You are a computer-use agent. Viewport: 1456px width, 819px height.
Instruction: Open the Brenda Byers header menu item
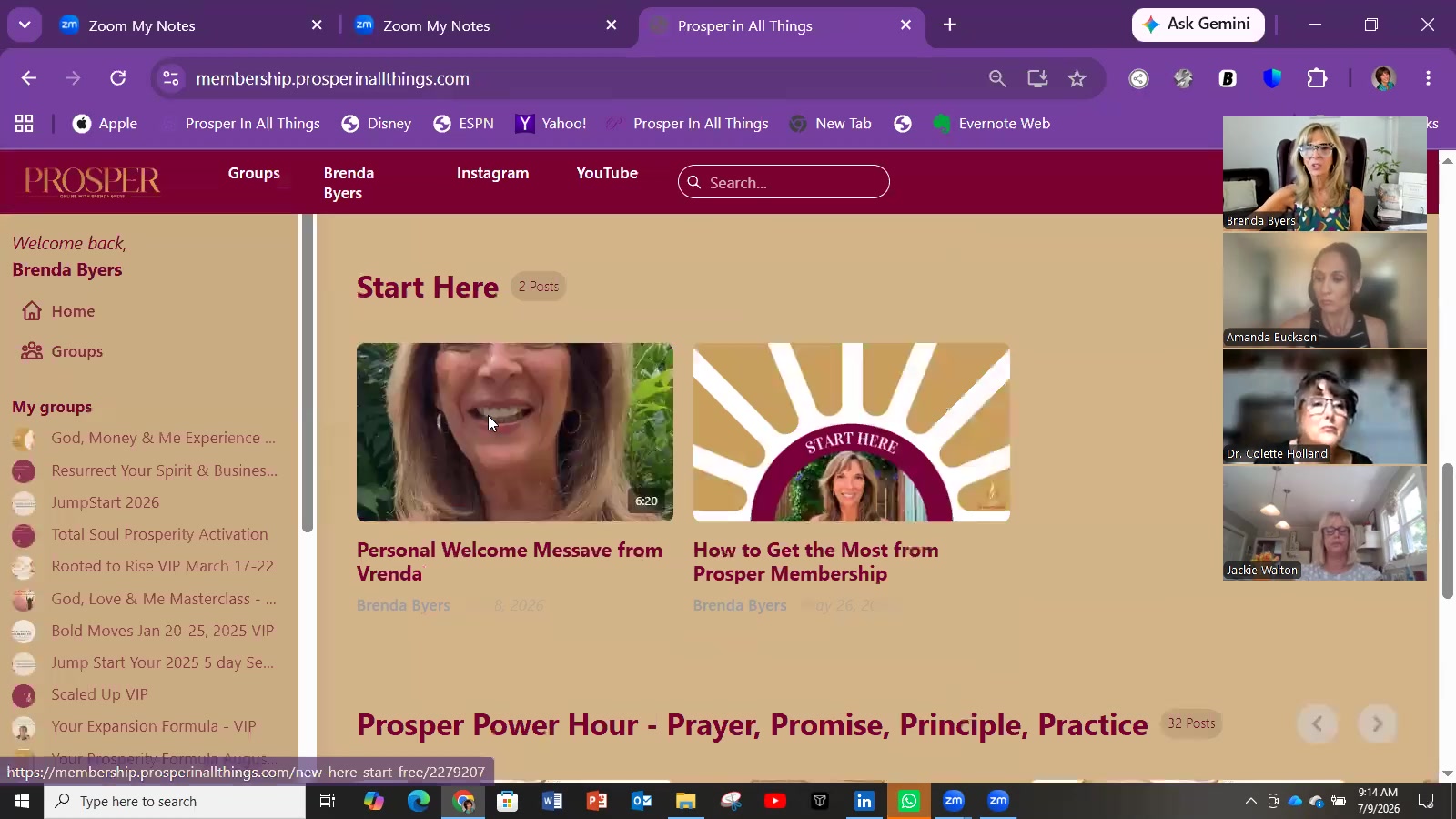point(349,183)
